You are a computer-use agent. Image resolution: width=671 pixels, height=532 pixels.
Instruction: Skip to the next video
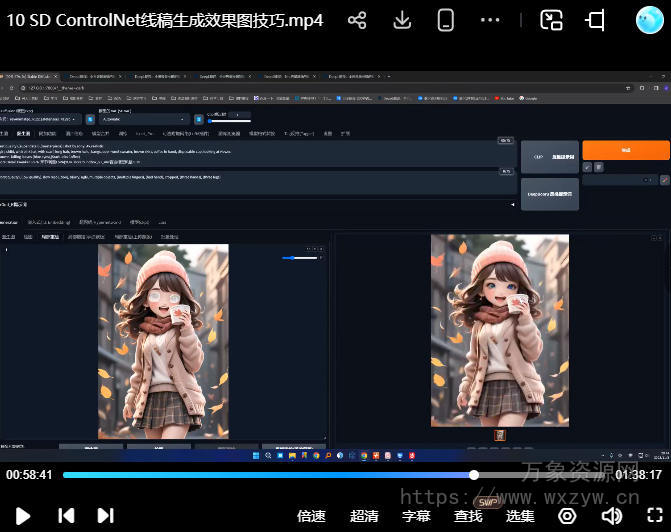pos(105,516)
